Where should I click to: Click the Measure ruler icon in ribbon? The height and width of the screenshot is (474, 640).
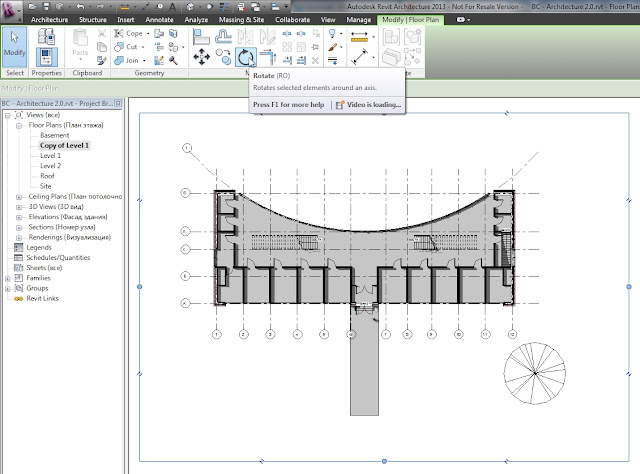tap(359, 37)
